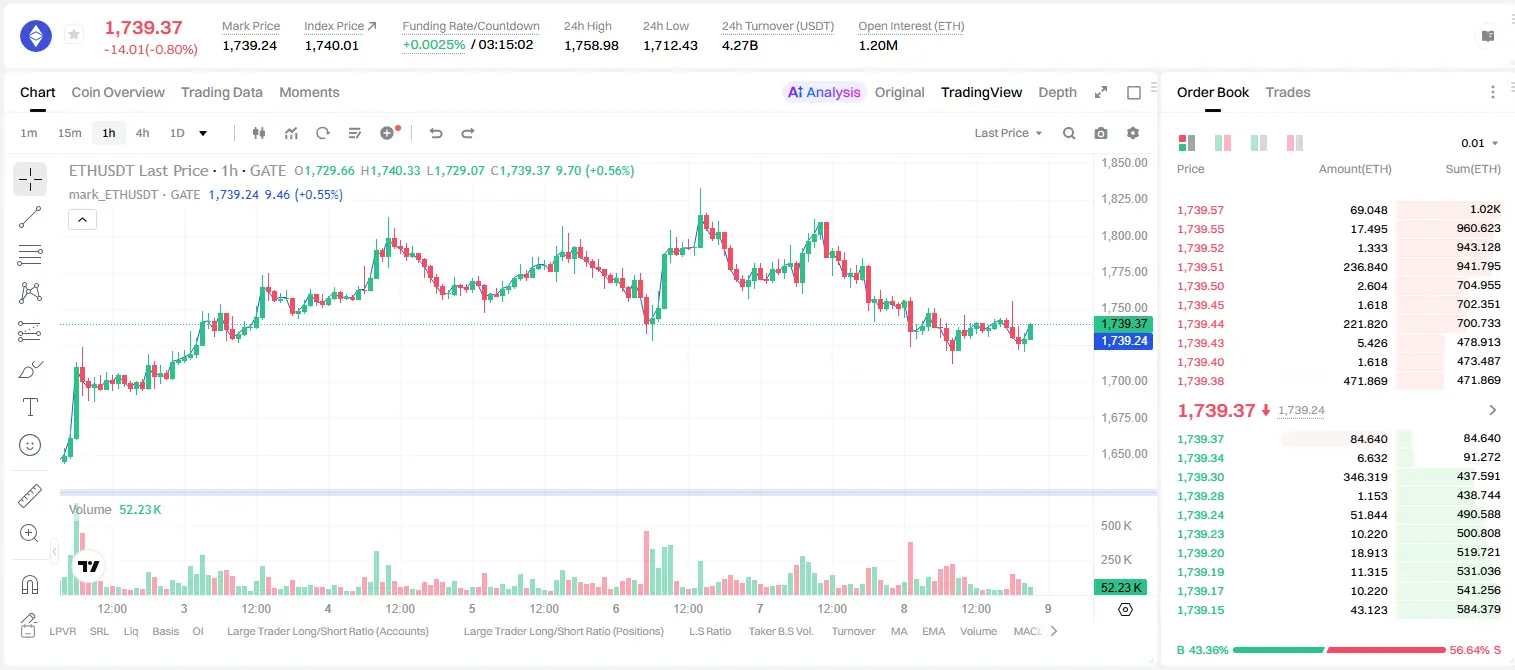Open the Coin Overview tab
The height and width of the screenshot is (670, 1515).
pos(118,92)
